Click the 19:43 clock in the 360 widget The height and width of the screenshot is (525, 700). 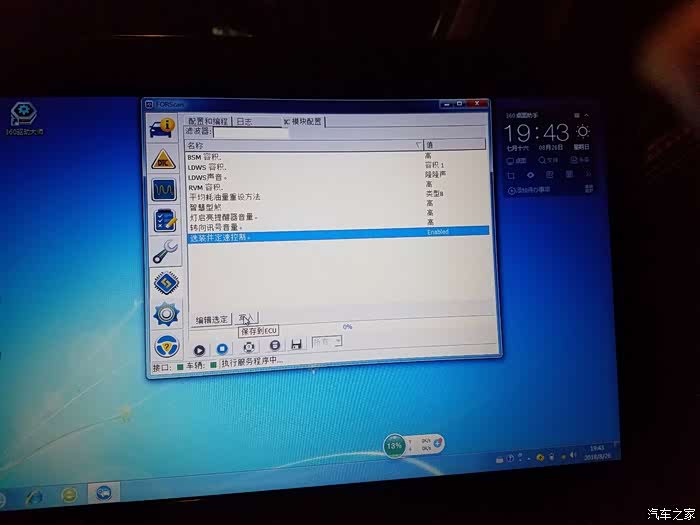coord(537,133)
